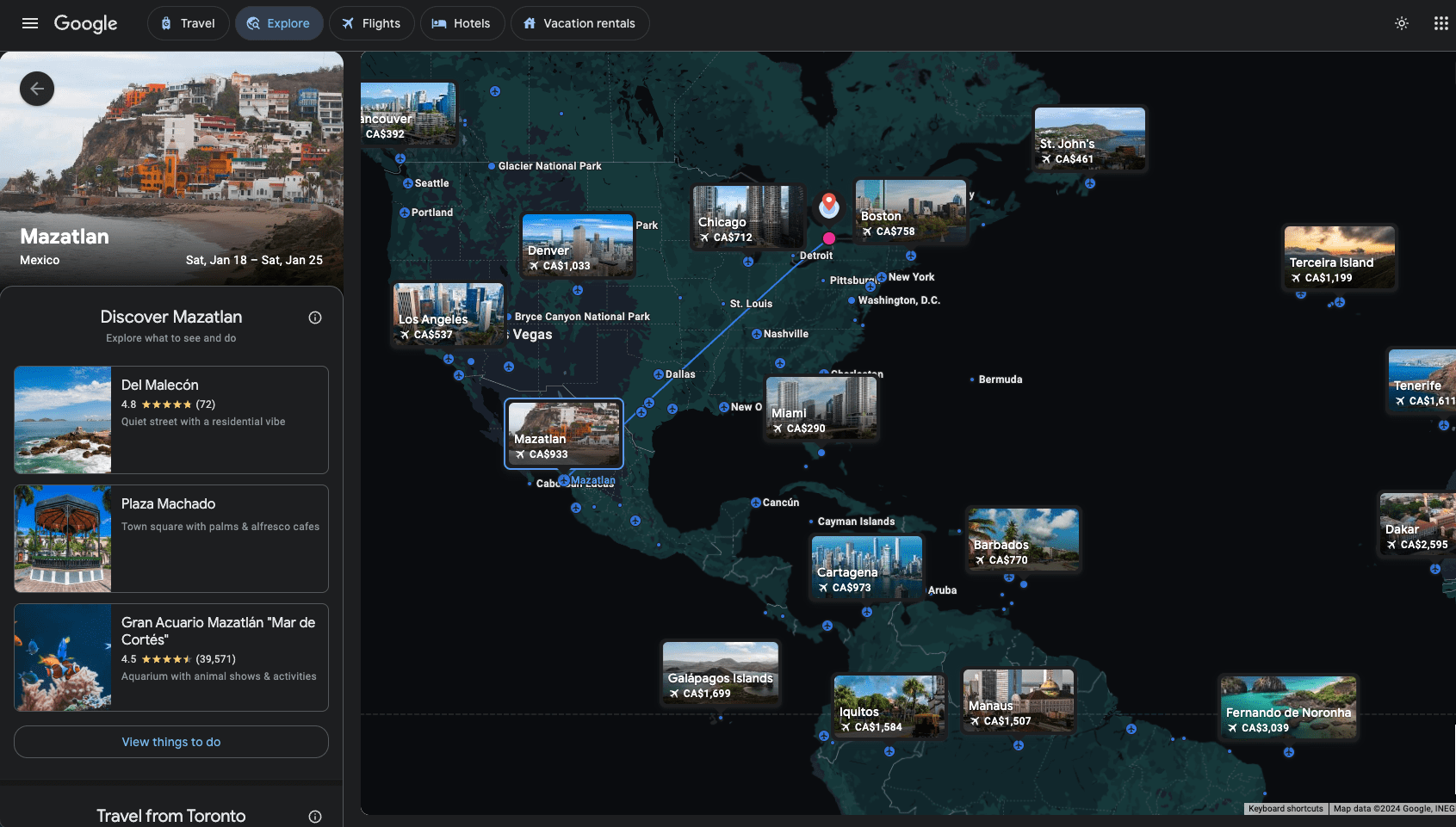Click the Detroit map label
Screen dimensions: 1456x827
pos(816,256)
